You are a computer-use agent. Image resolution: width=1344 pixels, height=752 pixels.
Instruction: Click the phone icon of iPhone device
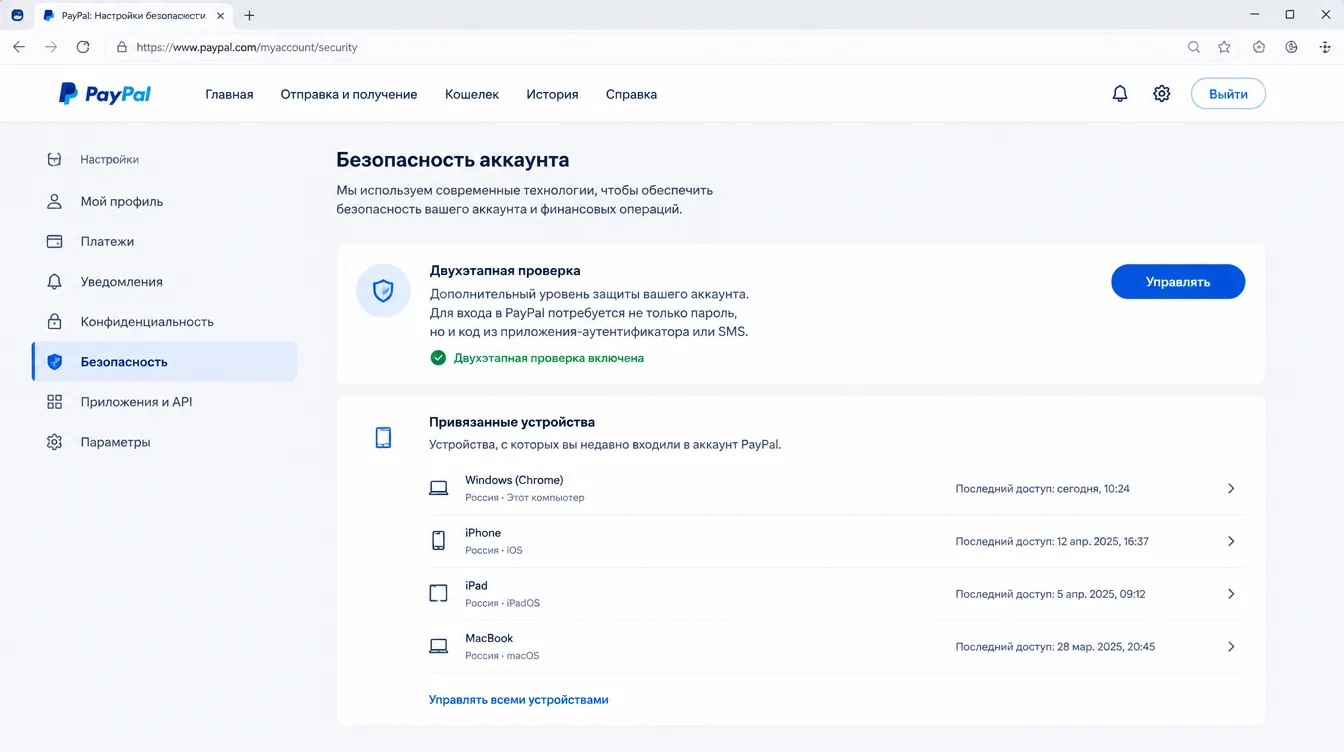point(438,541)
